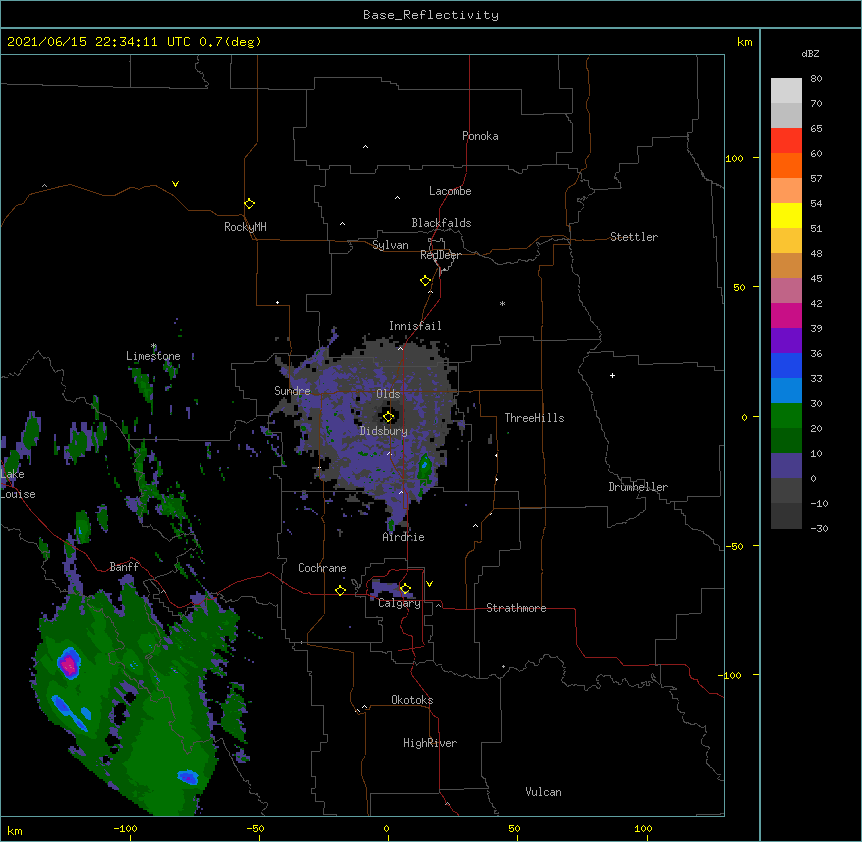Select the yellow diamond marker above Calgary label
This screenshot has height=842, width=862.
(405, 589)
